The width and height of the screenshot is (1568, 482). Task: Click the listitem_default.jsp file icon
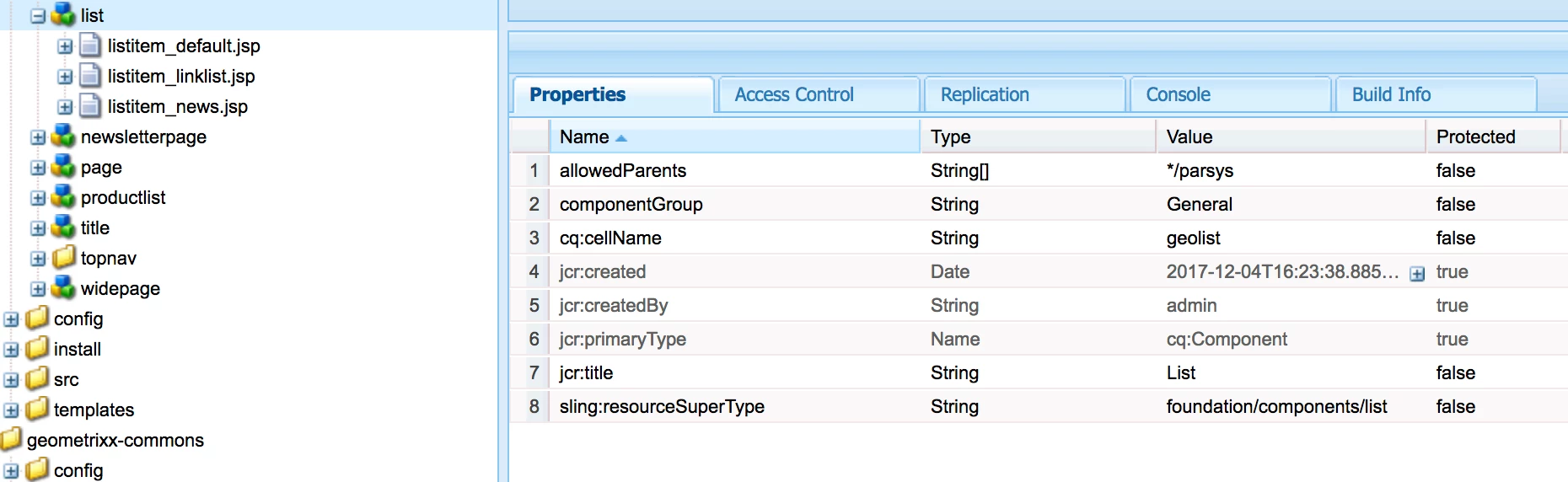(x=90, y=46)
